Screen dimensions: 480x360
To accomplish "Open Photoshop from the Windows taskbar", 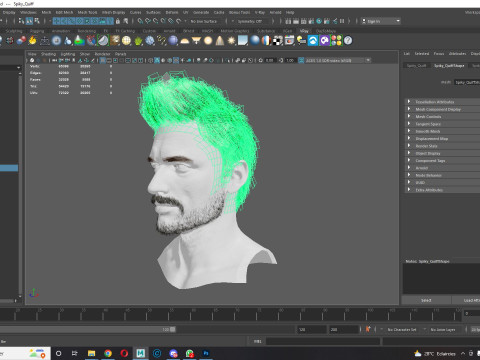I will 206,353.
